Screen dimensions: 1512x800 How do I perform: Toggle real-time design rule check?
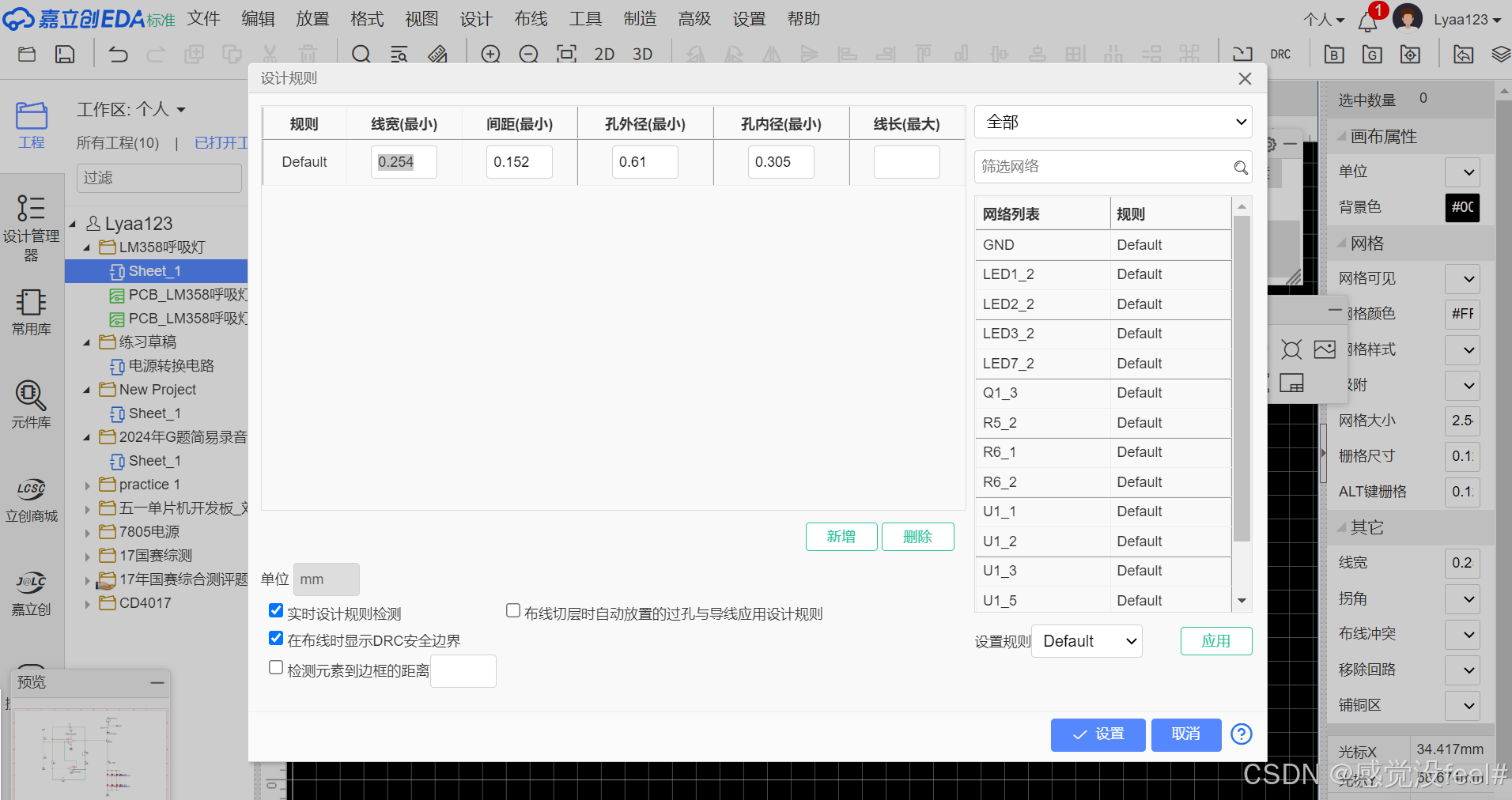[276, 610]
